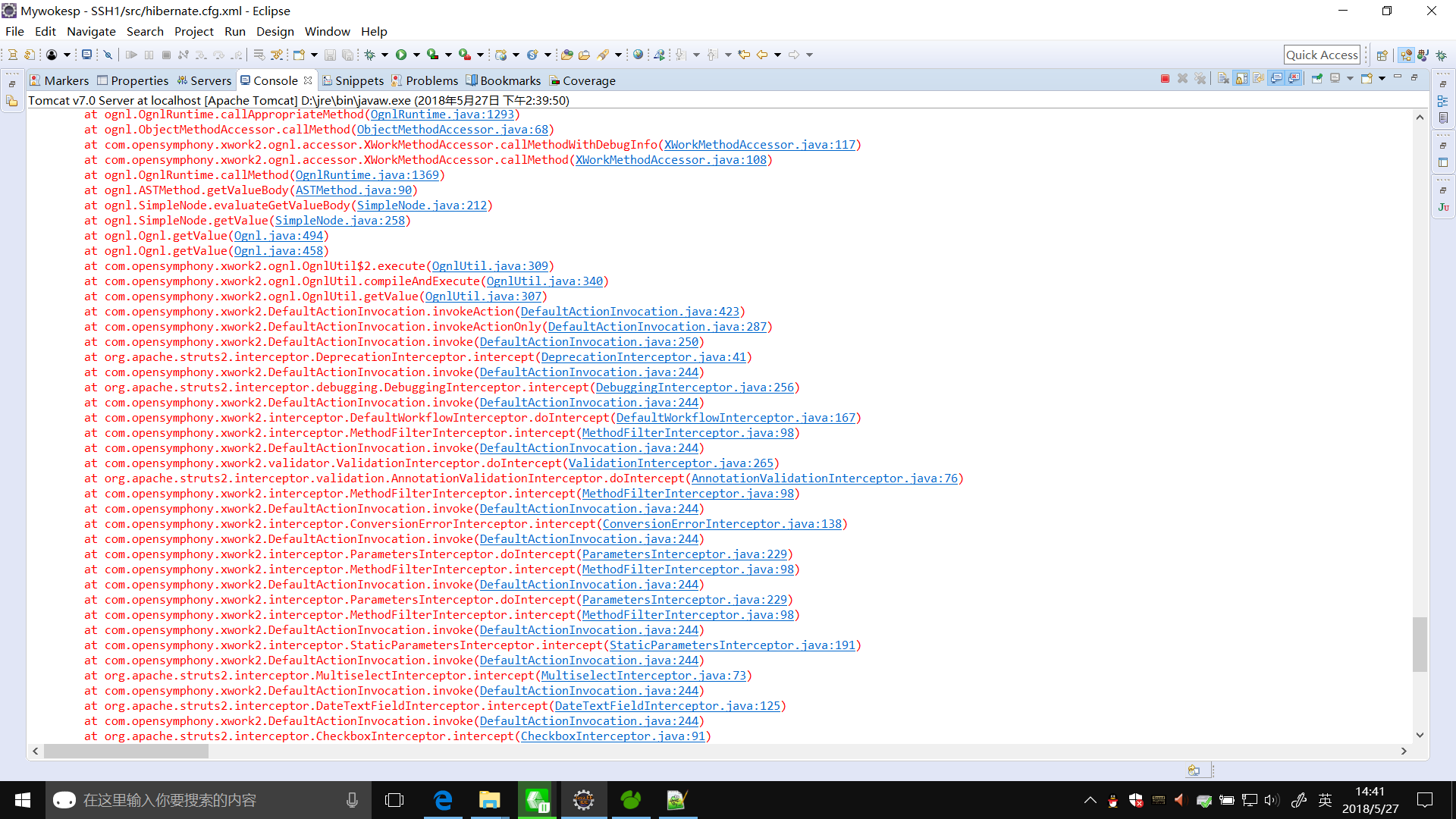Pin the console view

pos(1317,79)
